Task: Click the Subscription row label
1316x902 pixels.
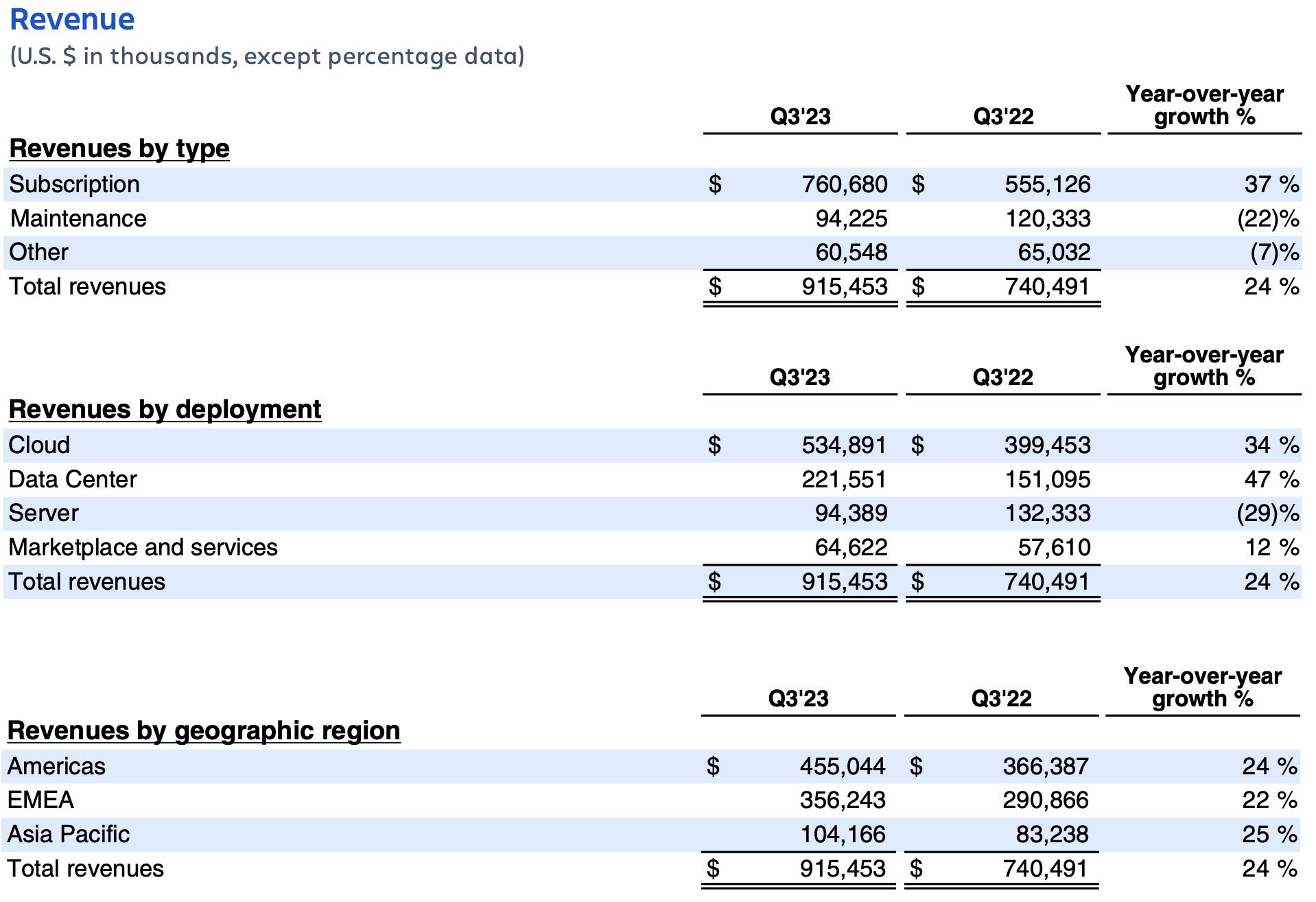Action: coord(74,184)
